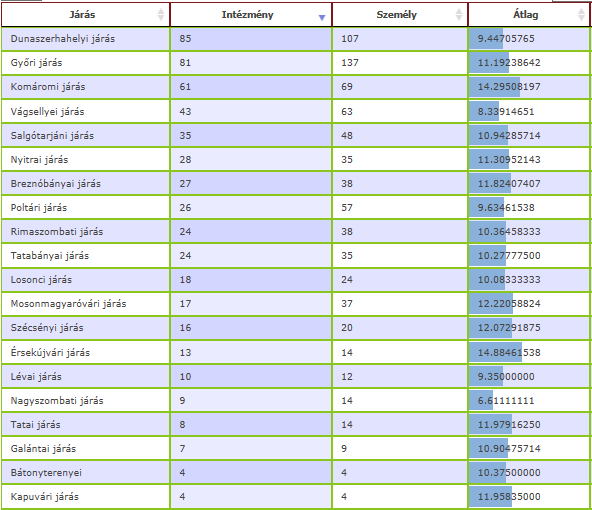The width and height of the screenshot is (592, 510).
Task: Click the Győri járás cell
Action: [x=86, y=63]
